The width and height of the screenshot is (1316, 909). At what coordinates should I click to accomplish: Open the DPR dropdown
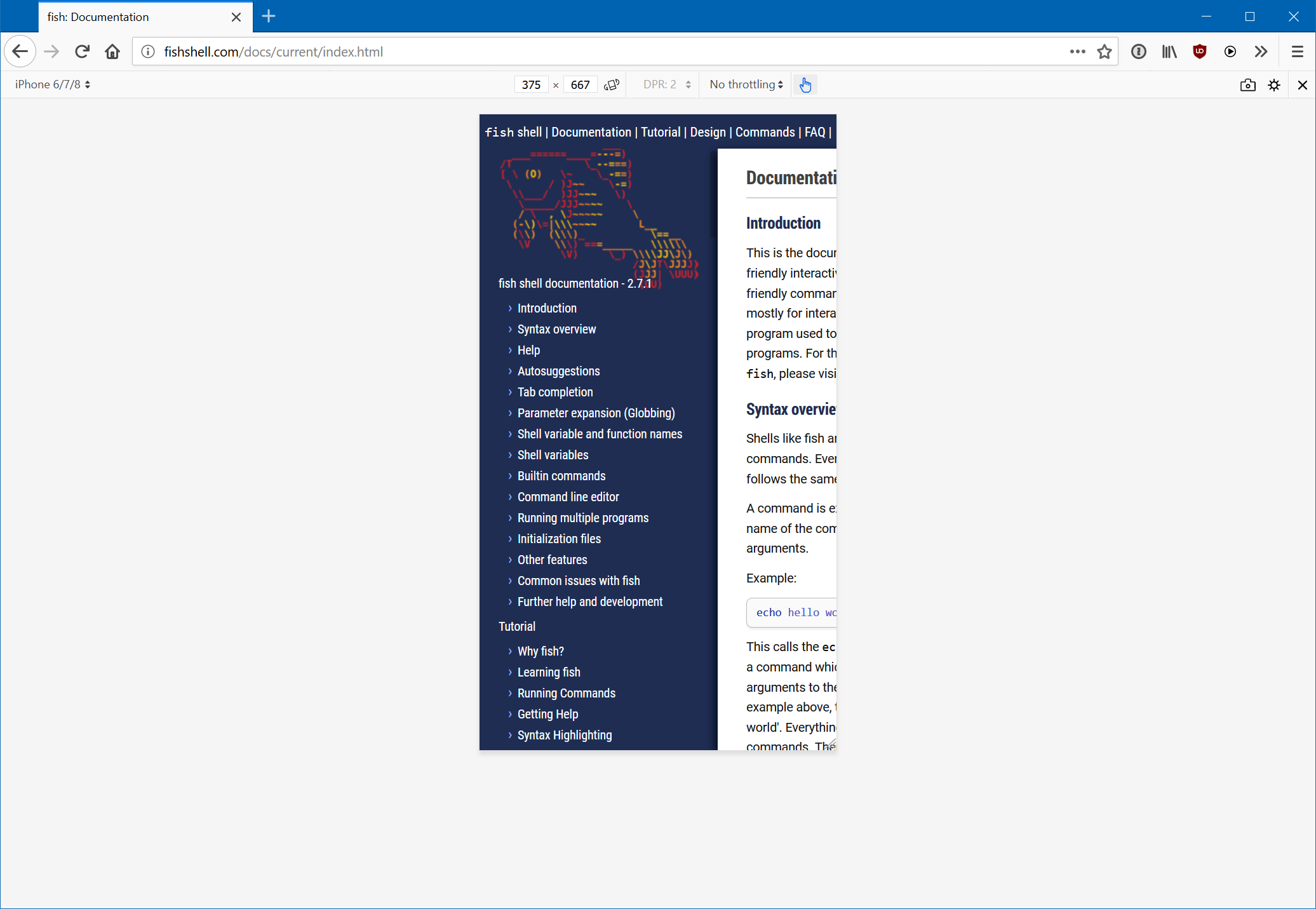pyautogui.click(x=664, y=84)
